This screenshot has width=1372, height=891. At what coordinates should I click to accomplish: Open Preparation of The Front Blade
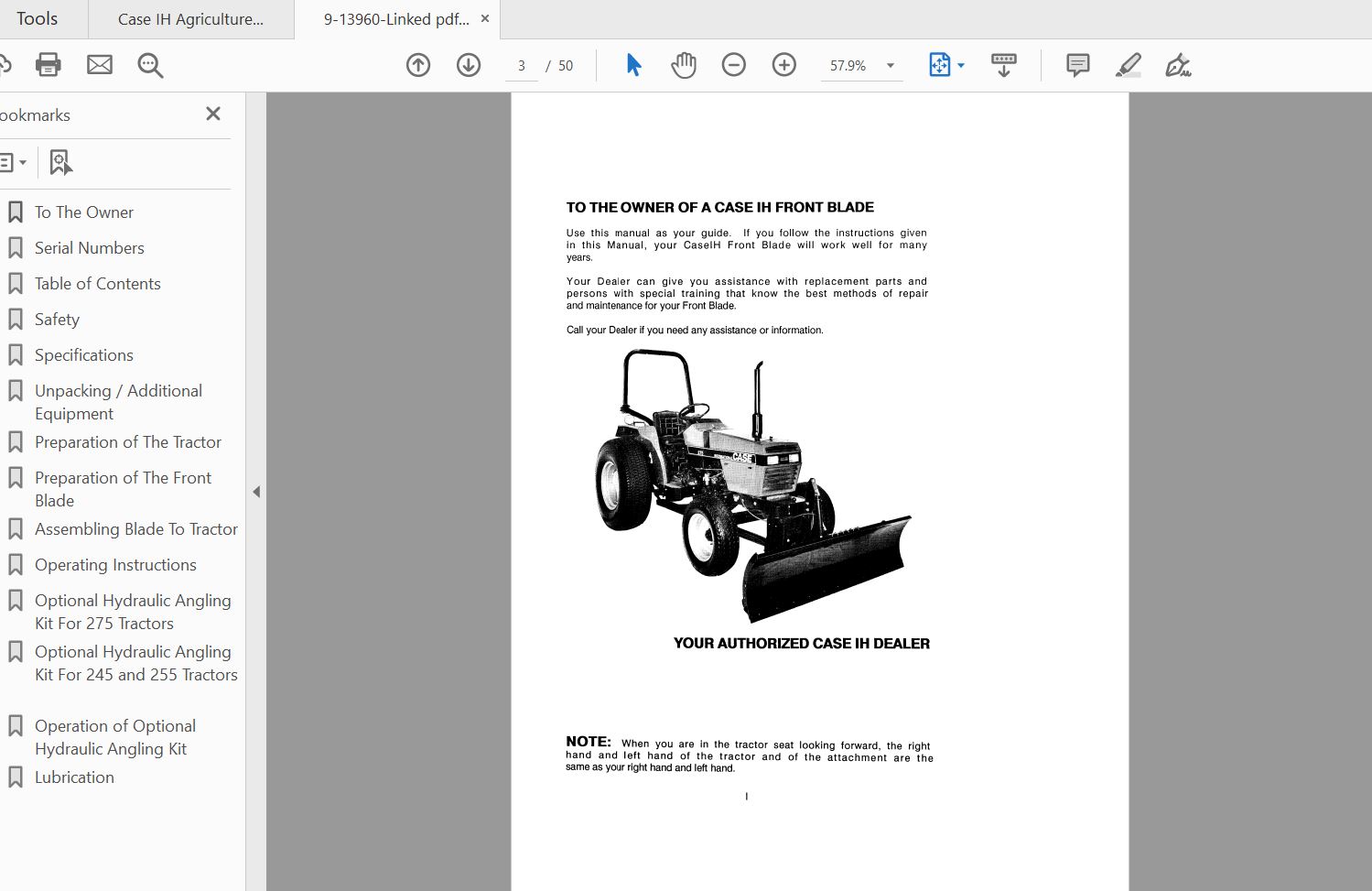[123, 489]
